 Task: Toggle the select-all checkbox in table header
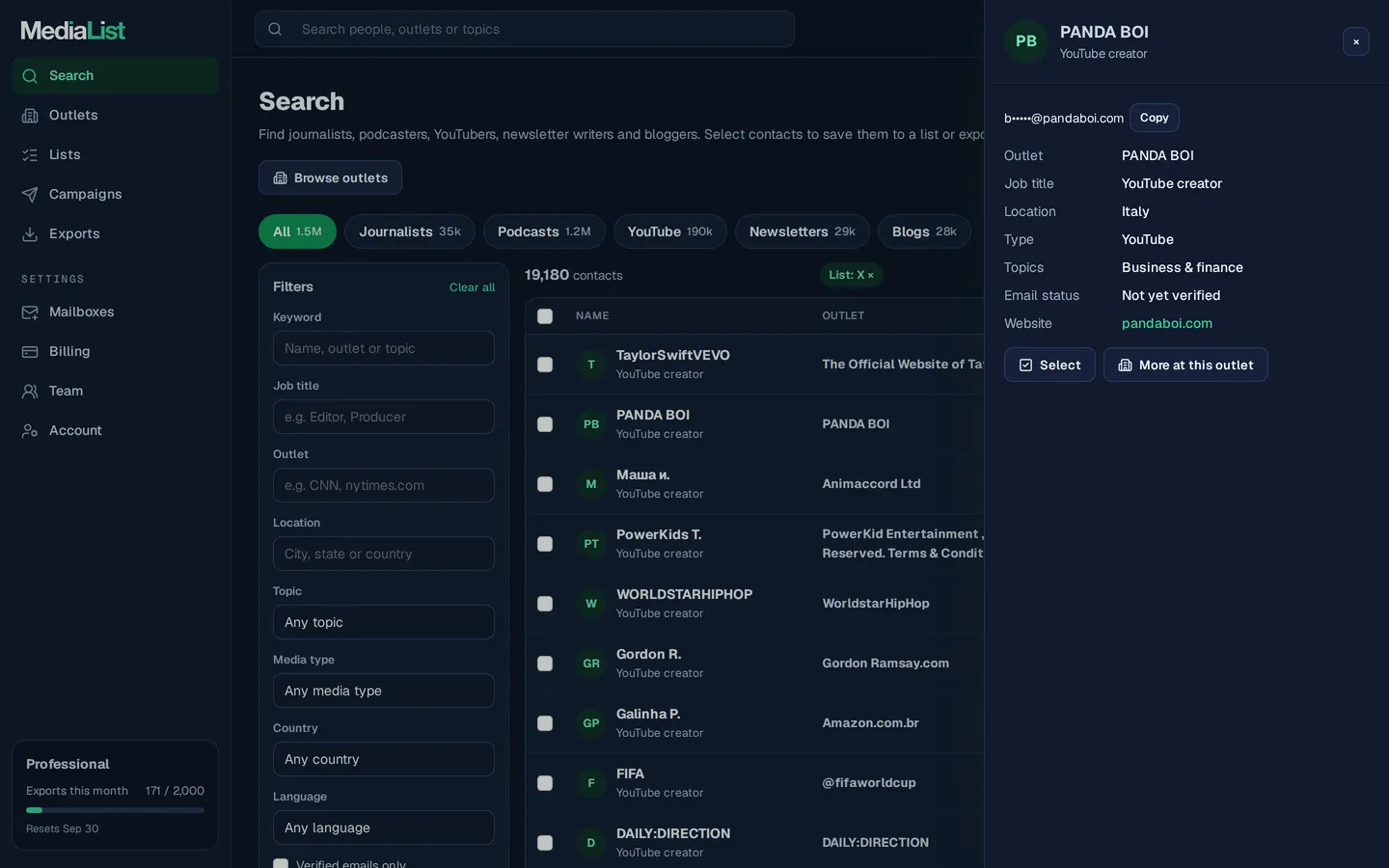545,316
